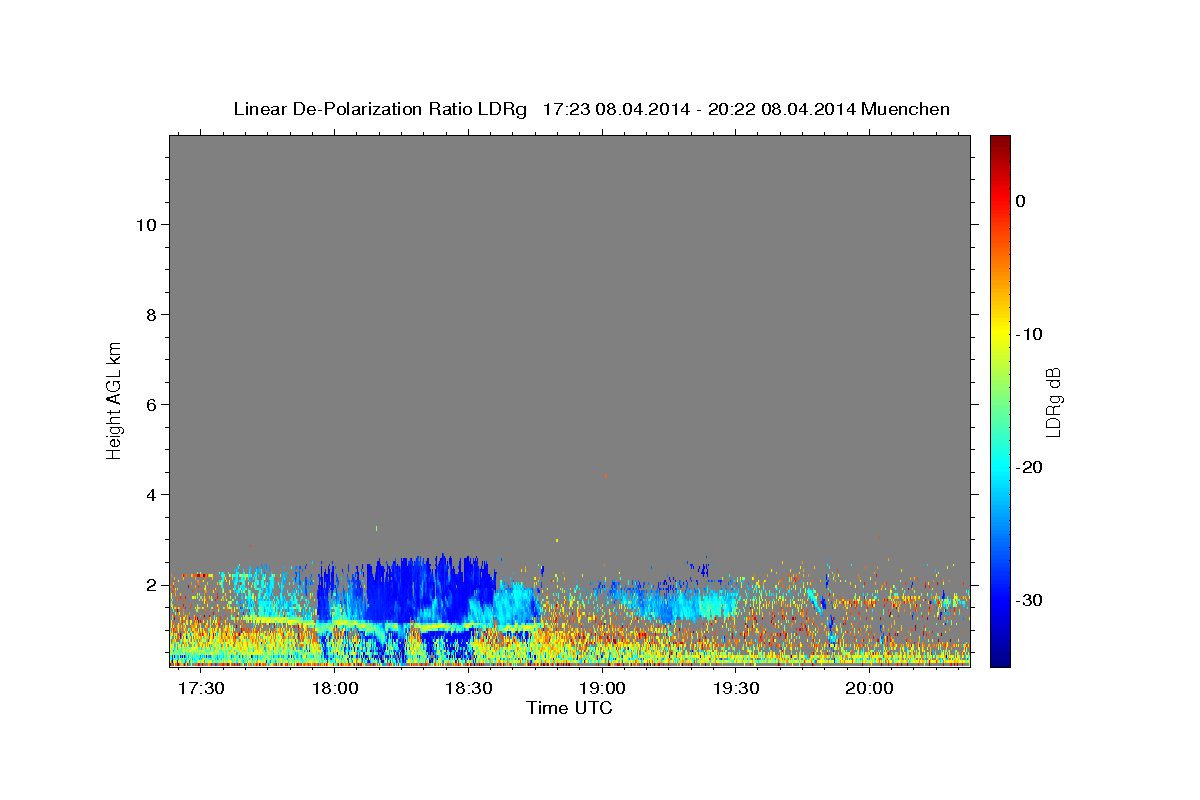Viewport: 1200px width, 800px height.
Task: Click the plot title "Linear De-Polarization Ratio LDRg"
Action: pos(379,109)
